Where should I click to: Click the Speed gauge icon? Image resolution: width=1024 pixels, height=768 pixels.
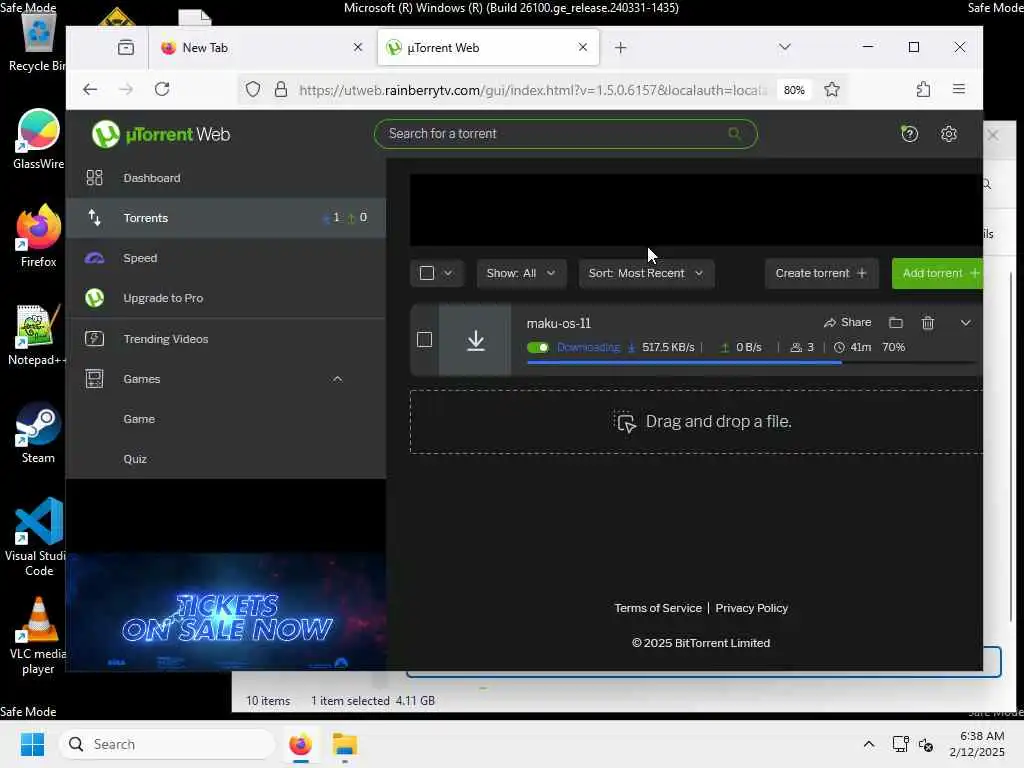click(95, 258)
